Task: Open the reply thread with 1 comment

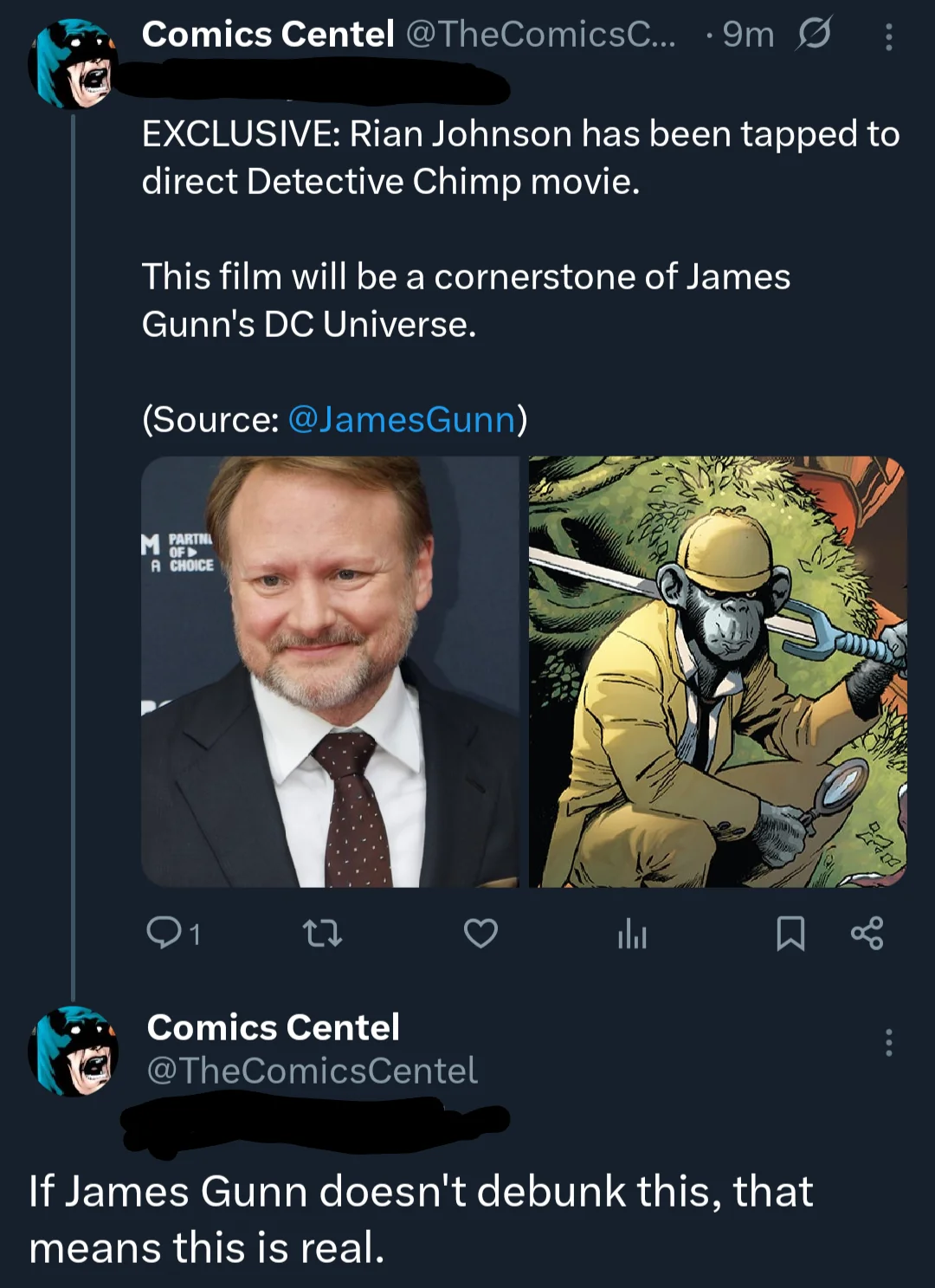Action: pyautogui.click(x=173, y=933)
